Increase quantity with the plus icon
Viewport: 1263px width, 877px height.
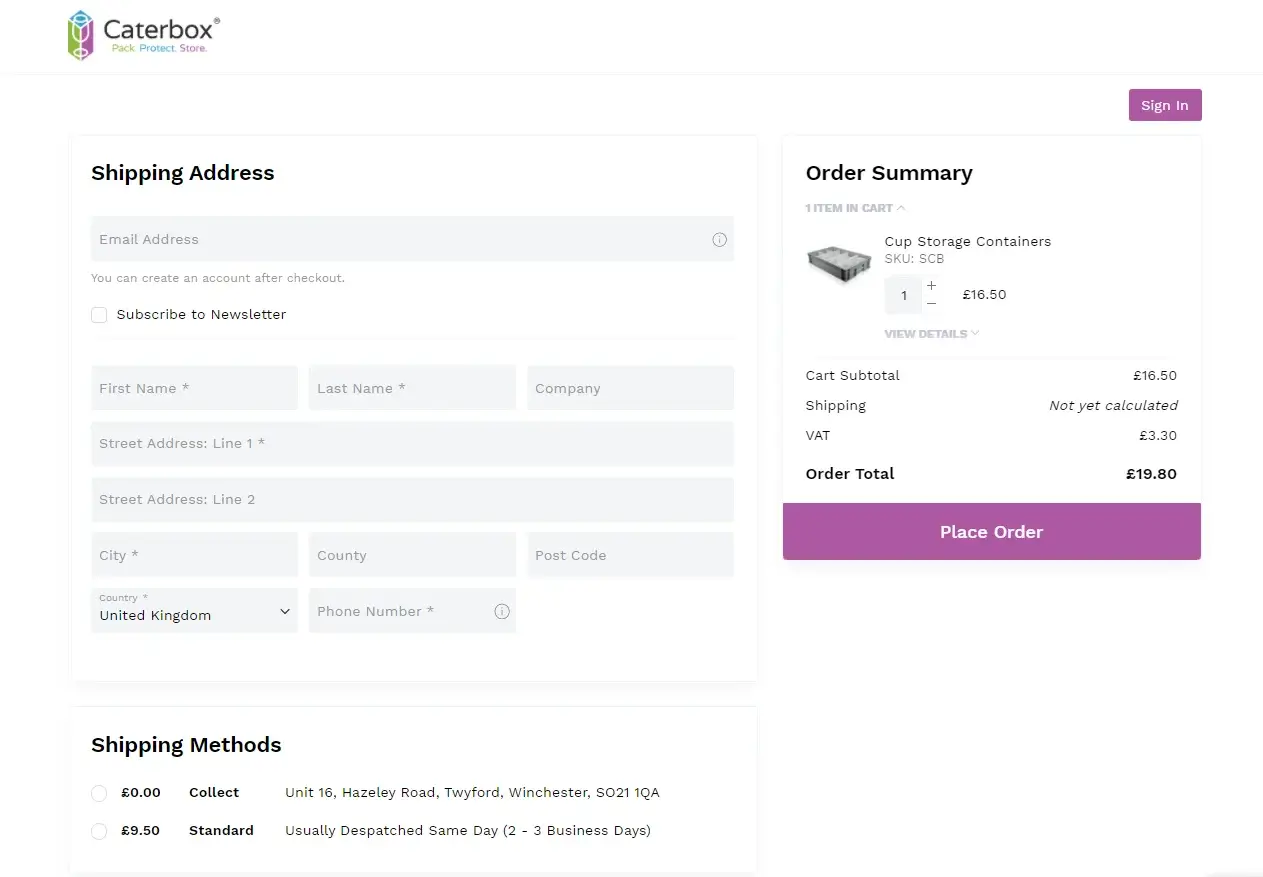click(x=931, y=286)
